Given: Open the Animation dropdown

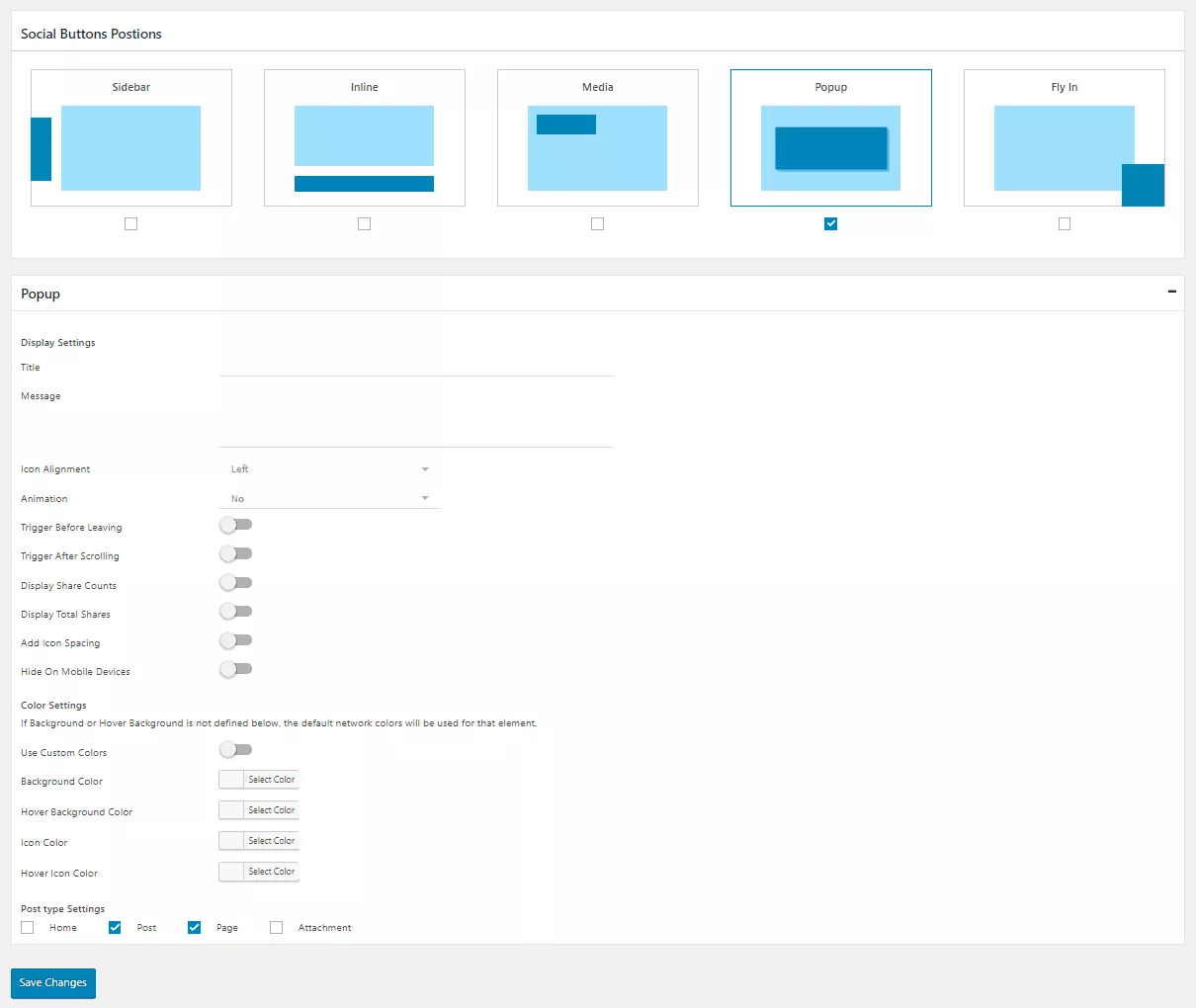Looking at the screenshot, I should coord(328,499).
